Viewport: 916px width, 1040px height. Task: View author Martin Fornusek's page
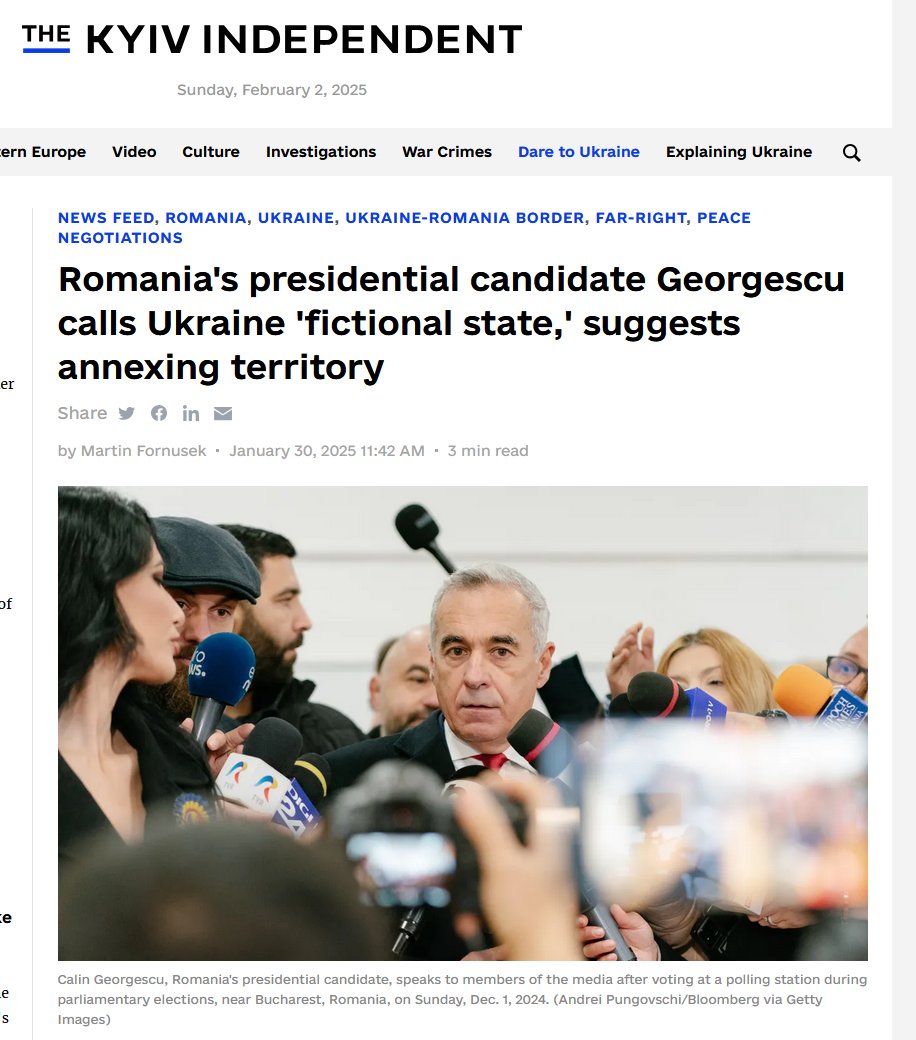coord(143,451)
